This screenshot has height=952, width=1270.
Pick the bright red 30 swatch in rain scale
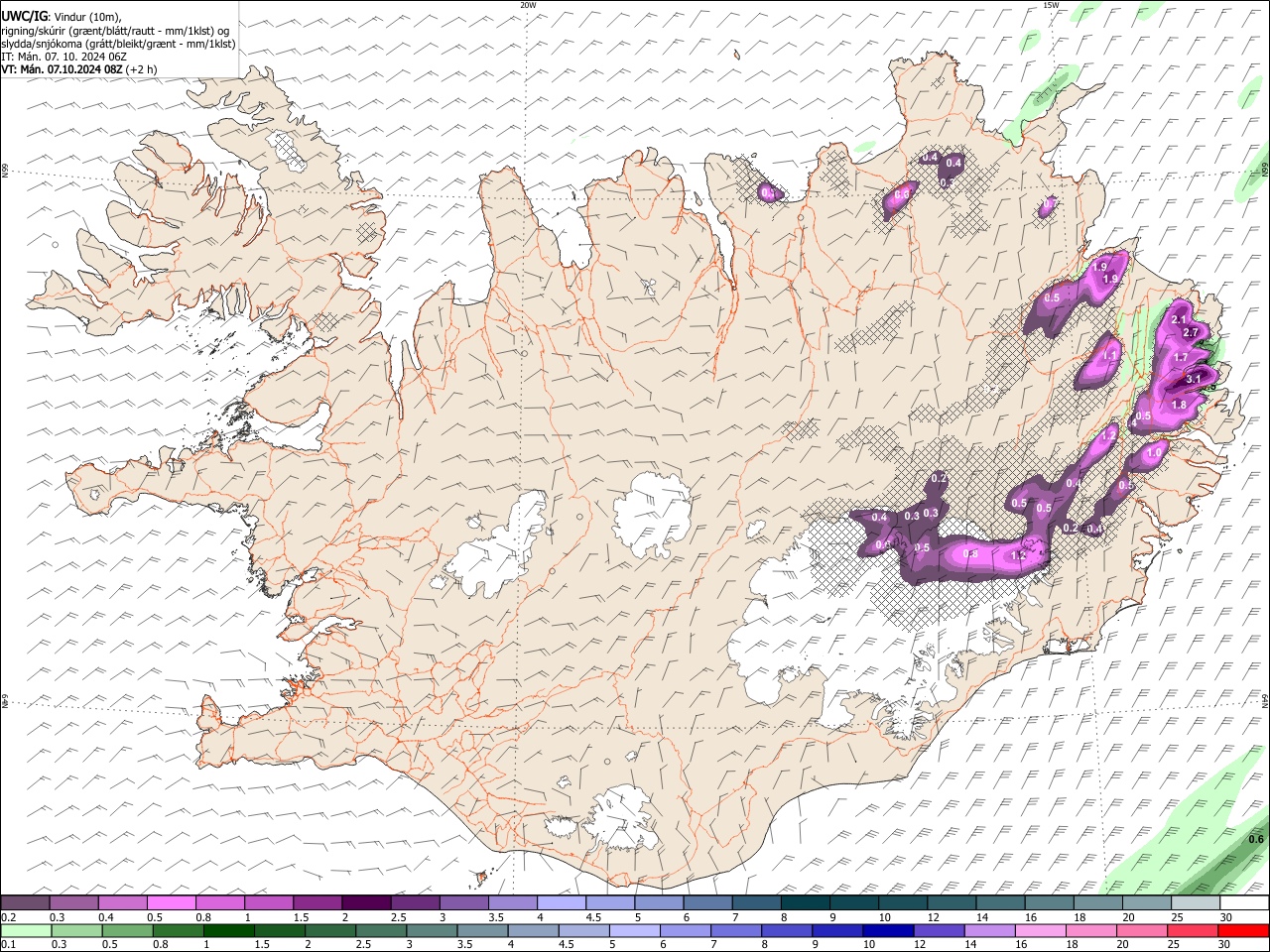click(1242, 931)
